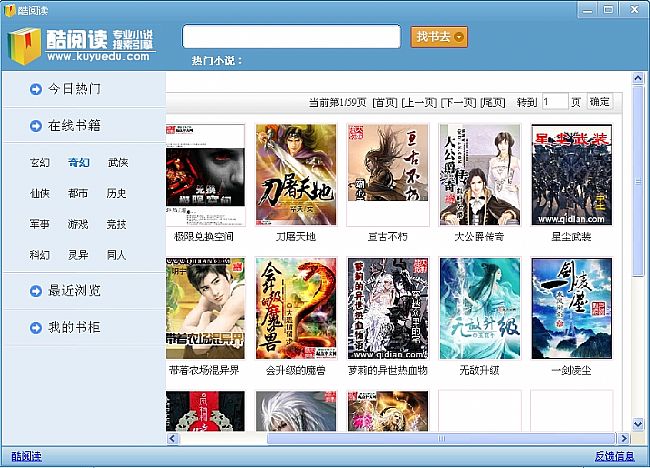Click the 确定 confirm button
Viewport: 650px width, 468px height.
[x=599, y=102]
